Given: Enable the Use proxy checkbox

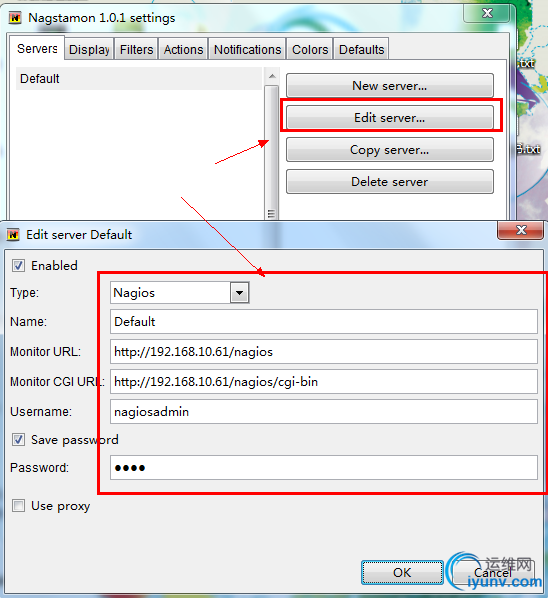Looking at the screenshot, I should point(18,506).
